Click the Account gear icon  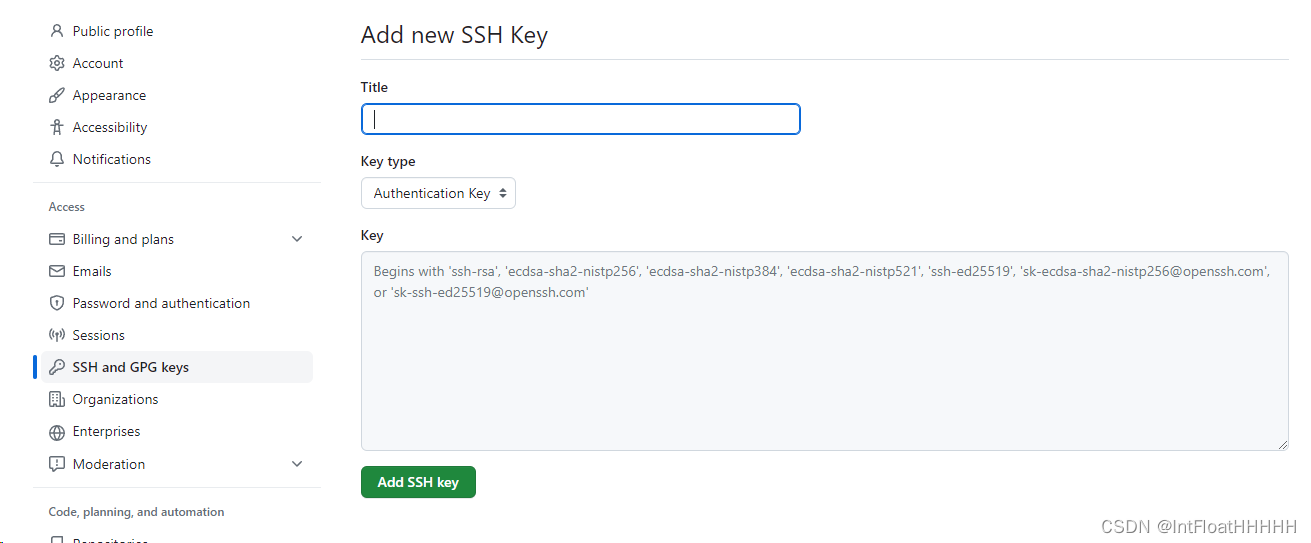pyautogui.click(x=57, y=63)
